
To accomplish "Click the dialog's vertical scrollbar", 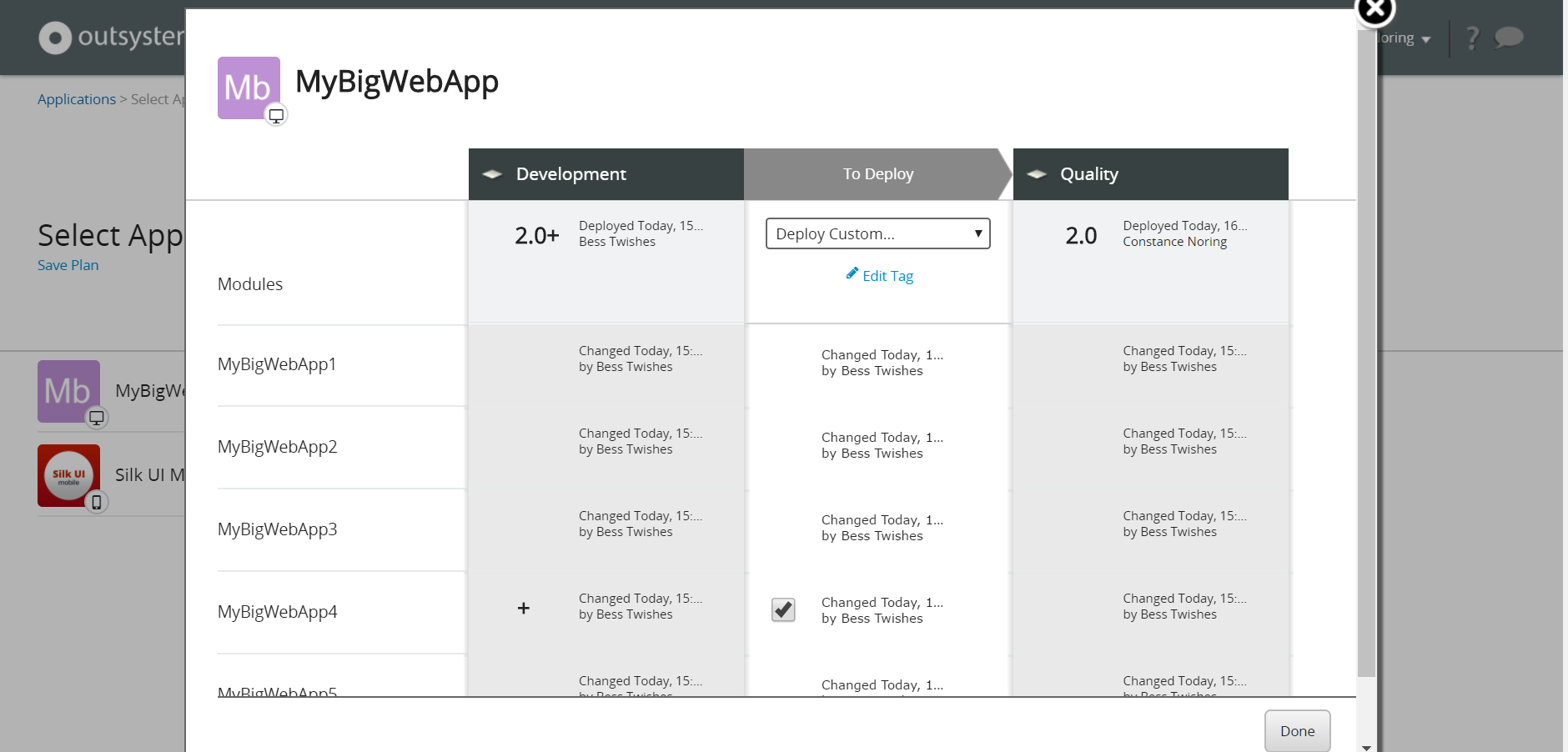I will click(x=1365, y=375).
